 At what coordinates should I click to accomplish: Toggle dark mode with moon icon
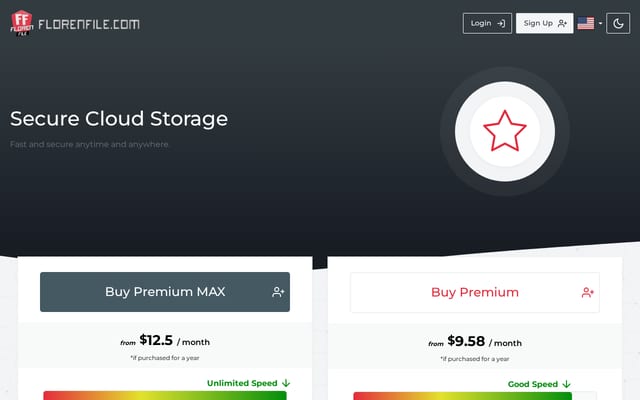[618, 23]
